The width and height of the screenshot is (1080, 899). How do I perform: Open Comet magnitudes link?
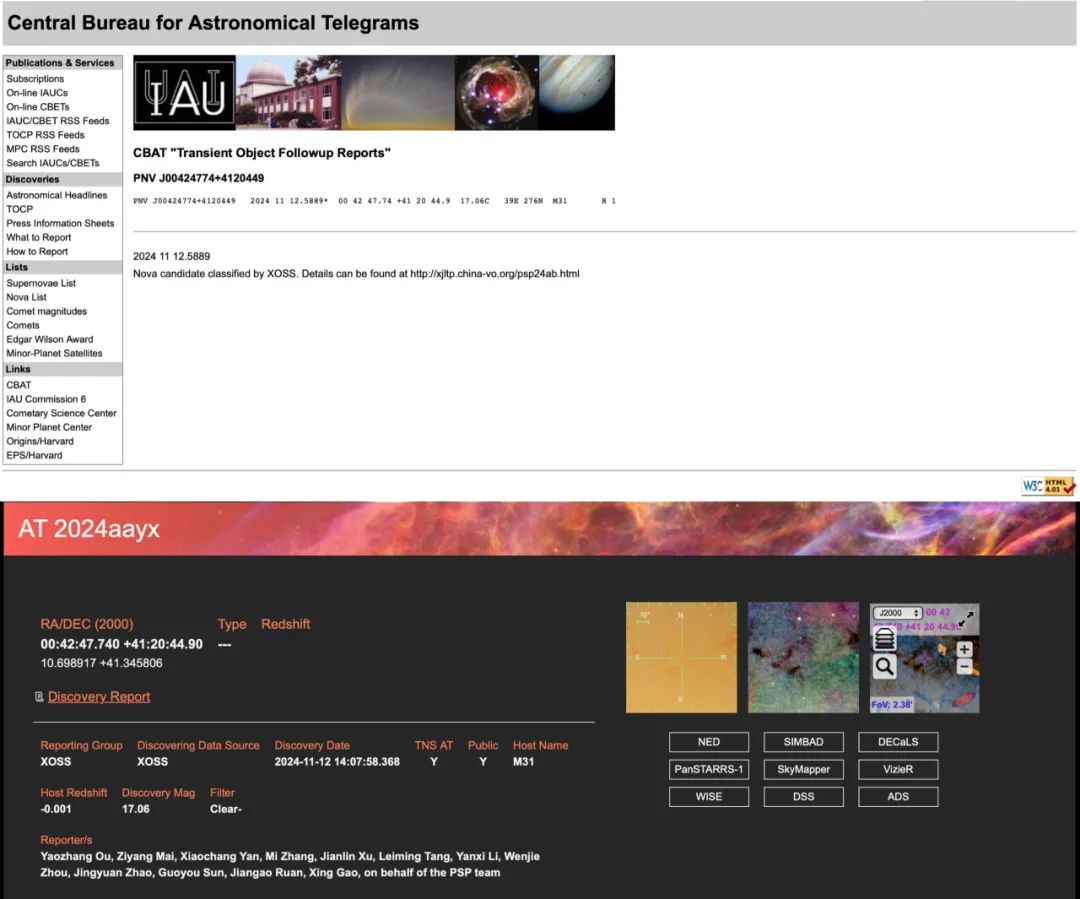click(x=47, y=311)
